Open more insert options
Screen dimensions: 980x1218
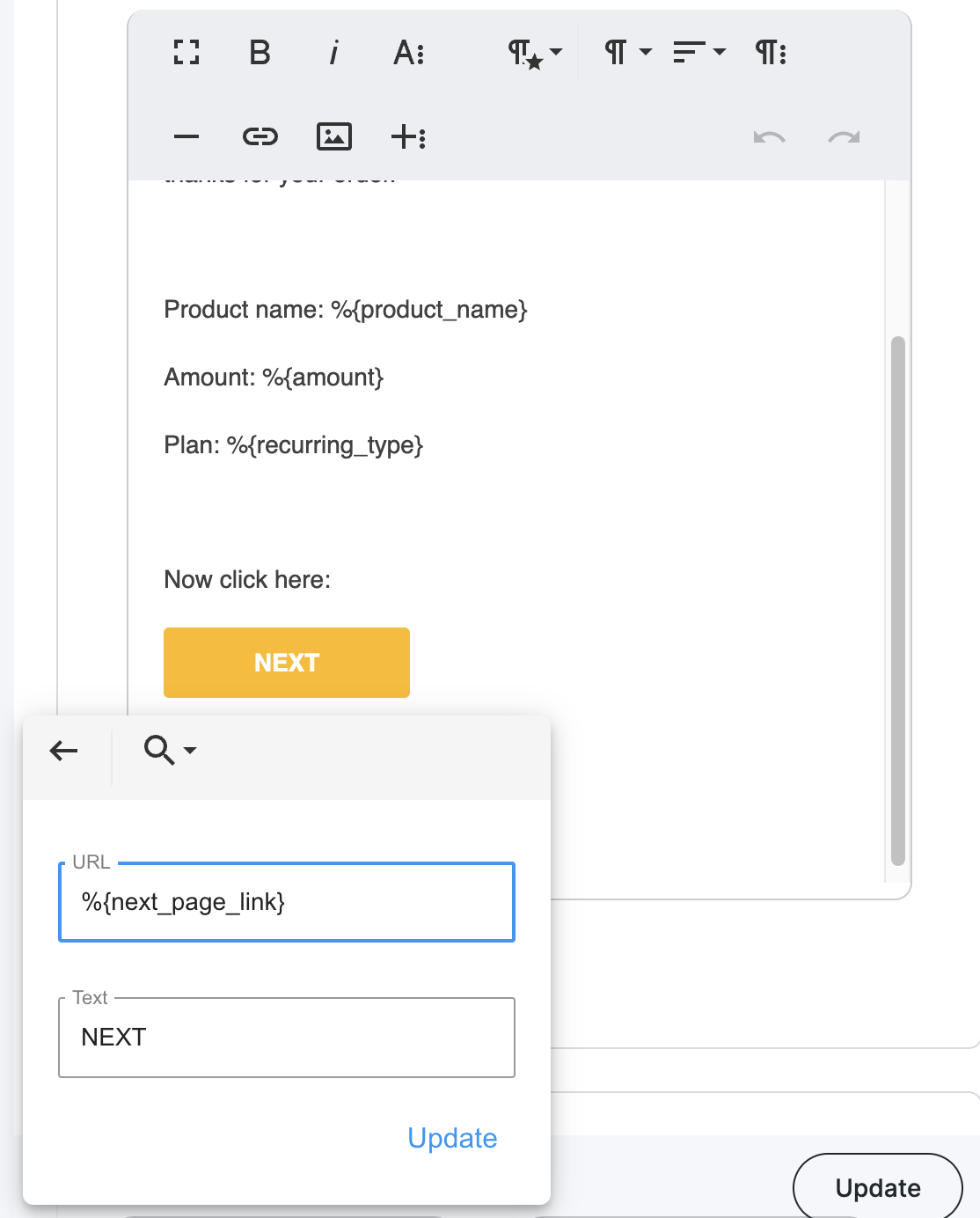pyautogui.click(x=408, y=136)
